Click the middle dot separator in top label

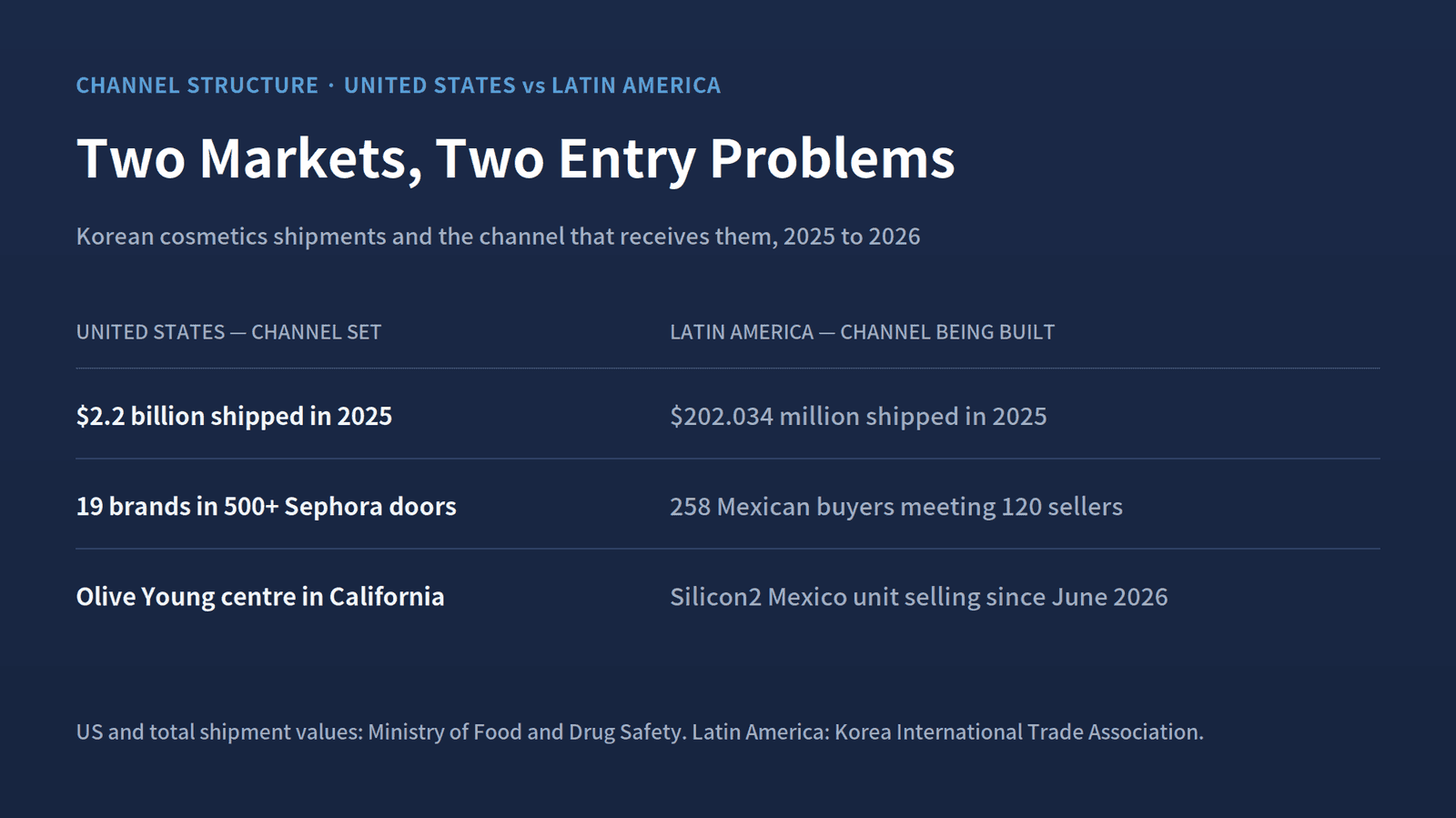[331, 86]
